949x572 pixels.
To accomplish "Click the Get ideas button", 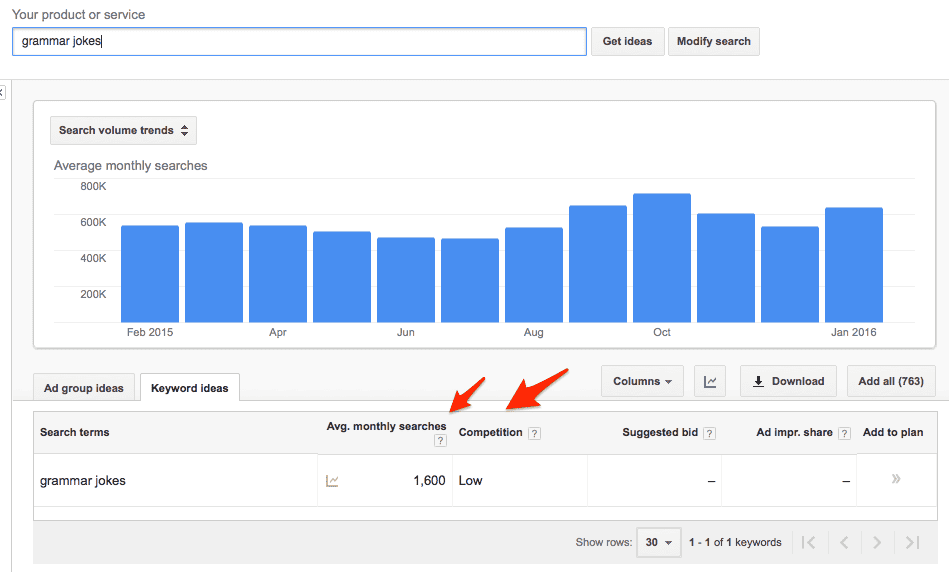I will pyautogui.click(x=628, y=41).
